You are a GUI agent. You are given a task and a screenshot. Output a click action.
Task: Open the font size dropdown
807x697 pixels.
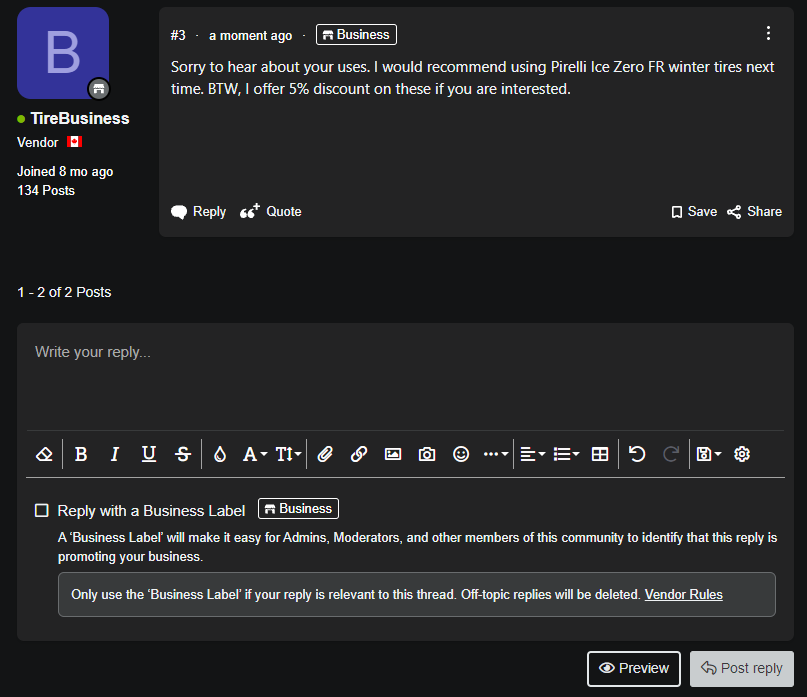[288, 454]
